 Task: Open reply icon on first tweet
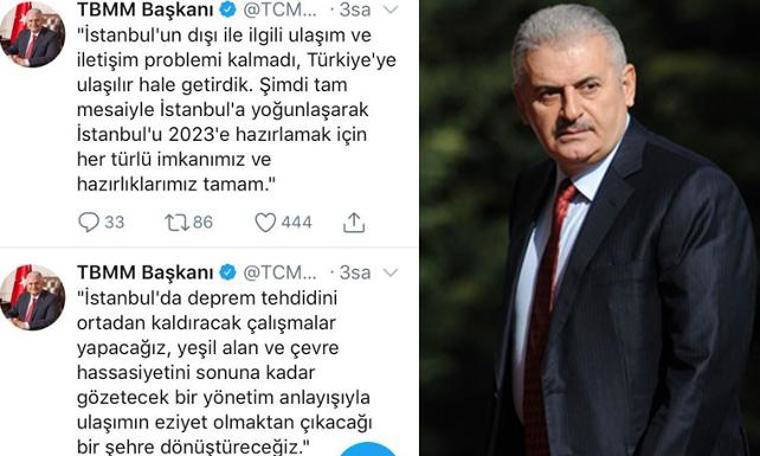[x=89, y=222]
